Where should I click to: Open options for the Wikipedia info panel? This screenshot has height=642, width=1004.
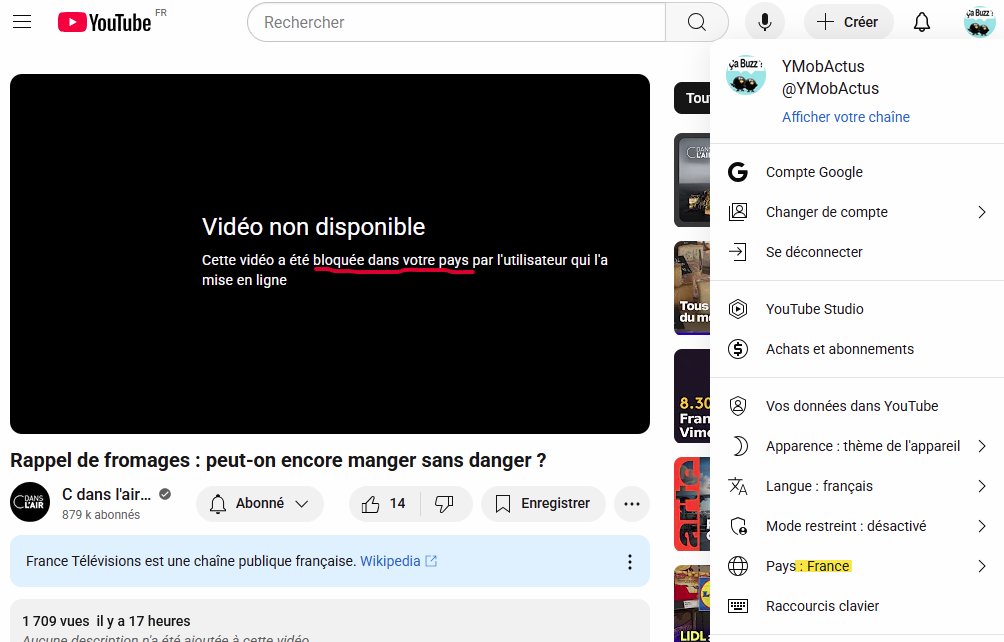pos(630,562)
